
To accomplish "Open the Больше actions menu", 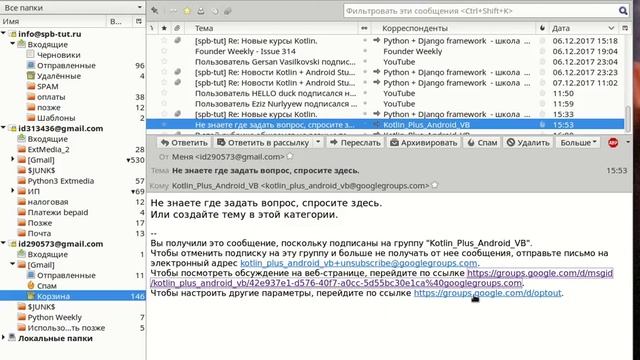I will click(x=578, y=143).
